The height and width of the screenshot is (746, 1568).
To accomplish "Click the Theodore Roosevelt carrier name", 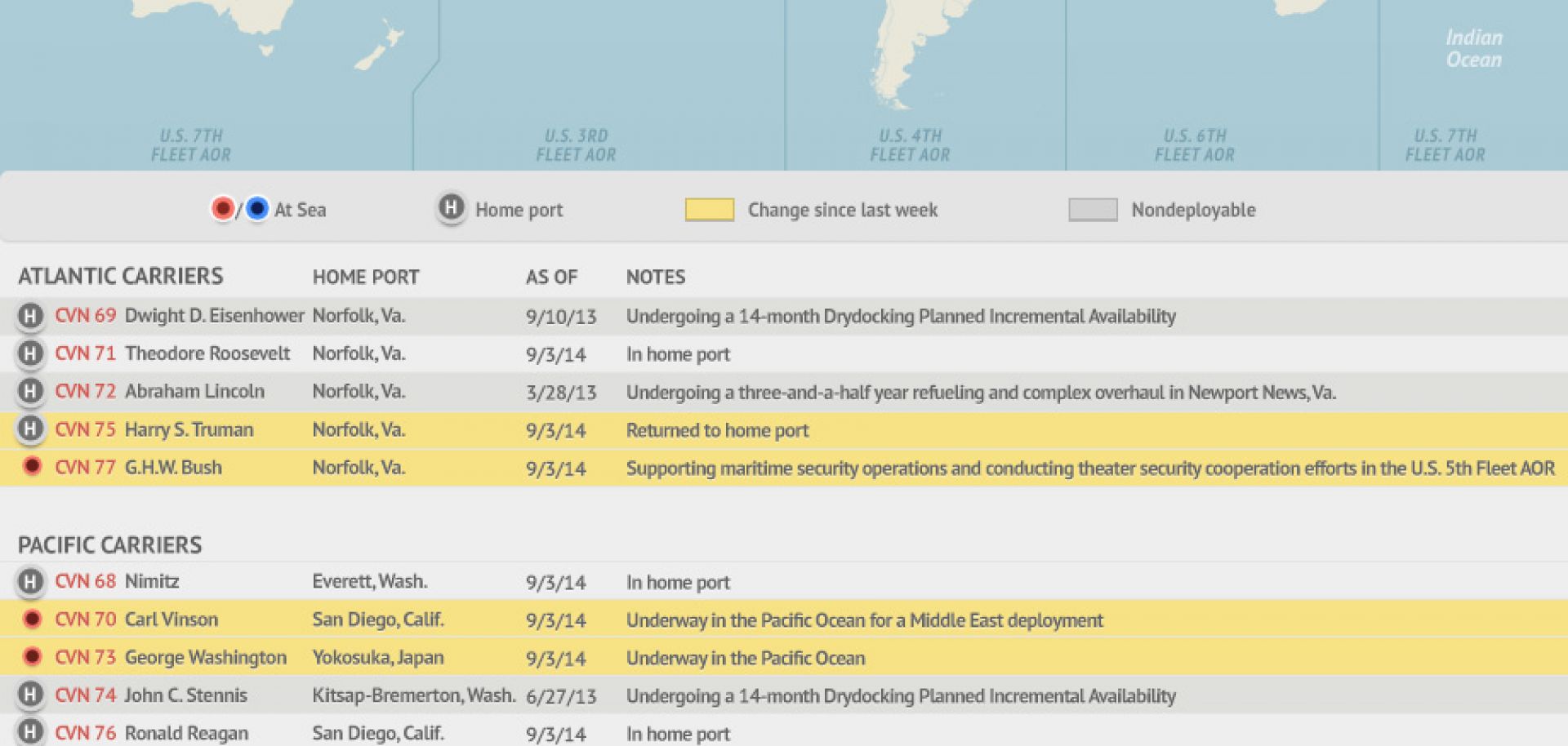I will 207,353.
